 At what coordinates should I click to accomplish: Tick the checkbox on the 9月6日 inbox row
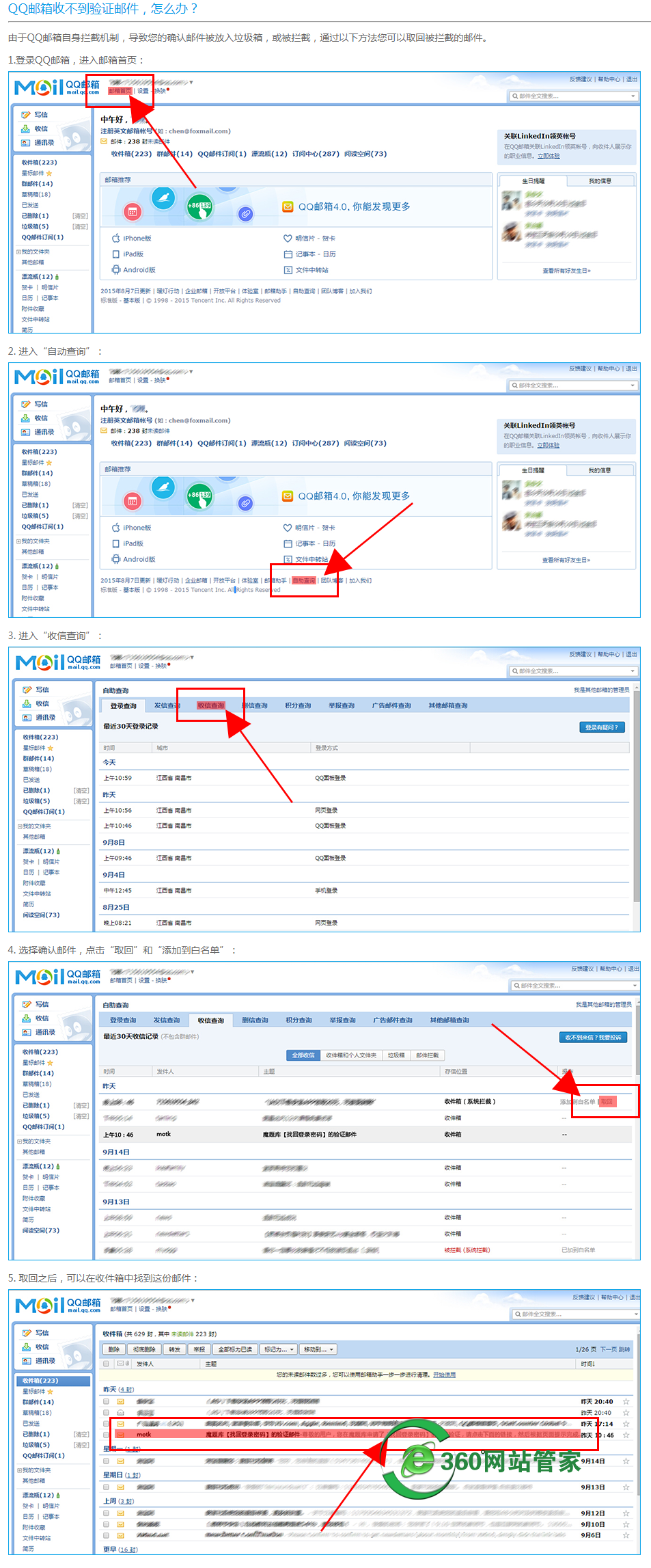[106, 1535]
